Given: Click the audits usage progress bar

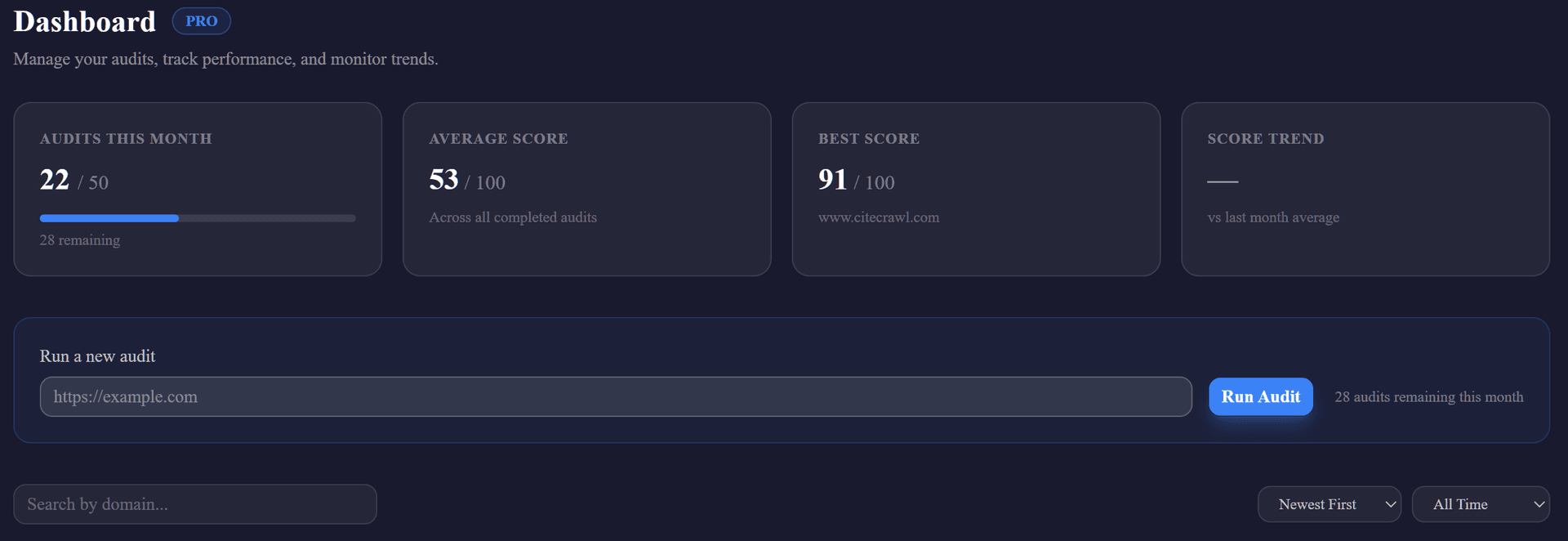Looking at the screenshot, I should coord(198,218).
